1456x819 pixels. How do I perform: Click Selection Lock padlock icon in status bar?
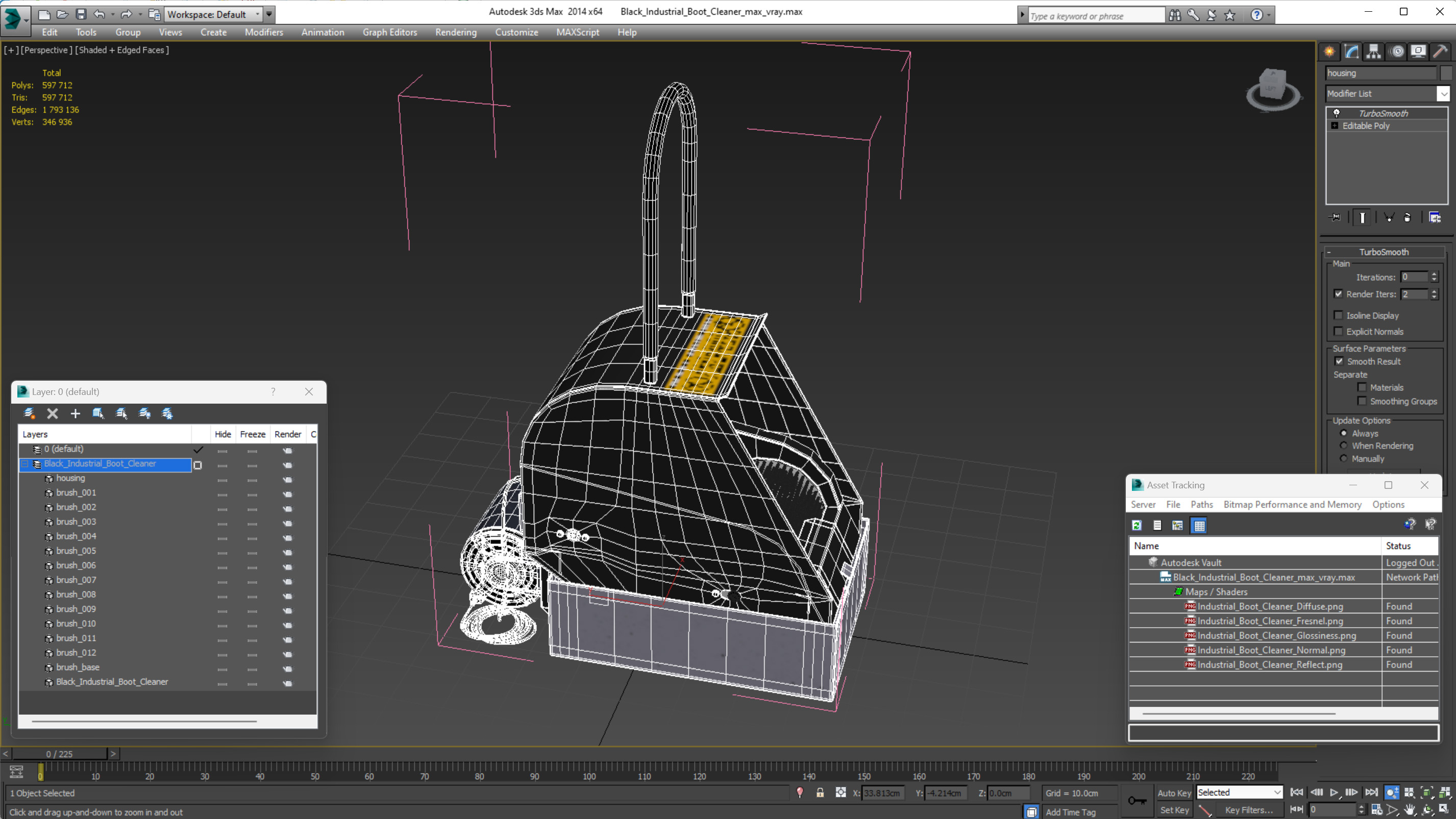tap(820, 792)
